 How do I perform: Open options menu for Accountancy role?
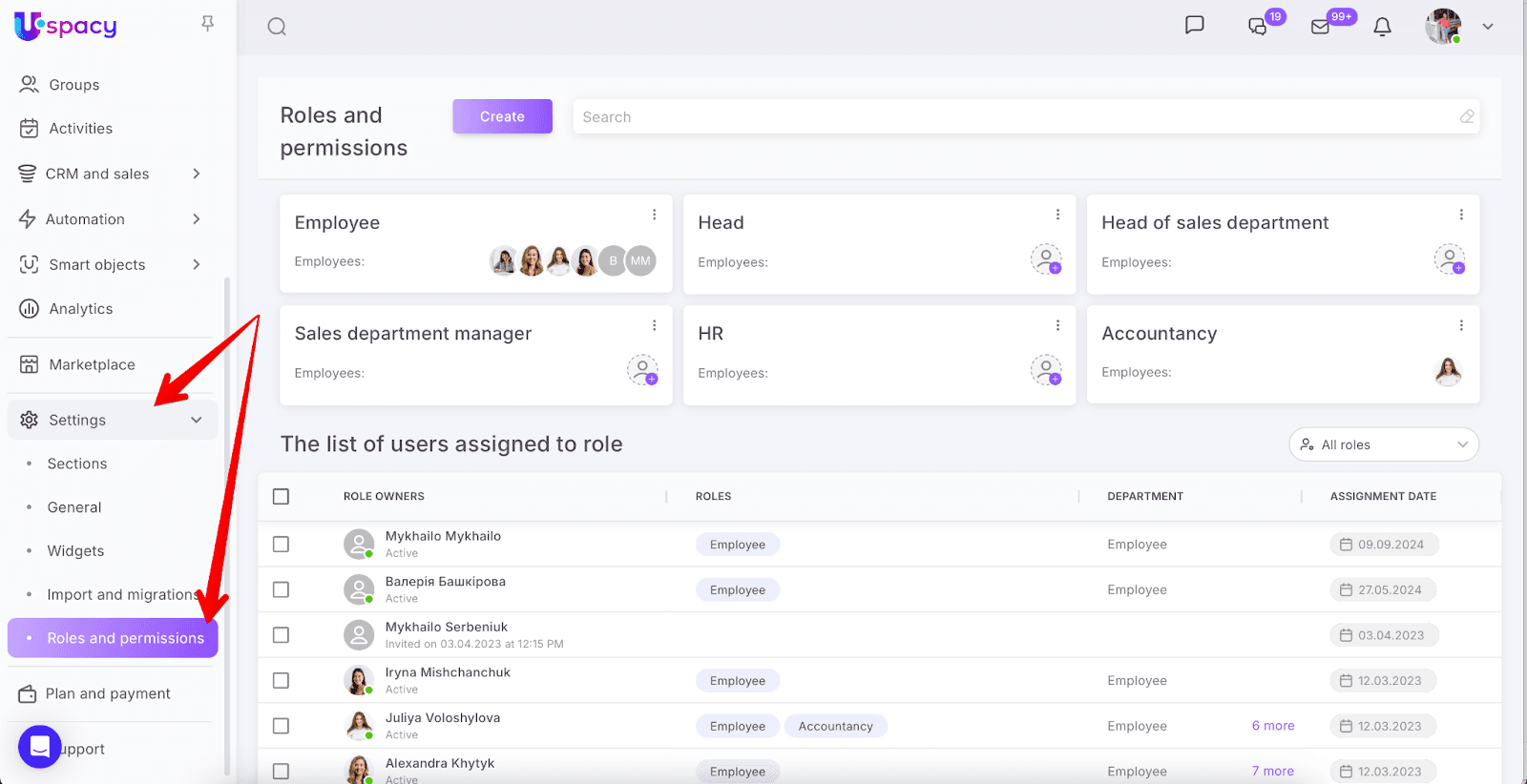(1460, 325)
